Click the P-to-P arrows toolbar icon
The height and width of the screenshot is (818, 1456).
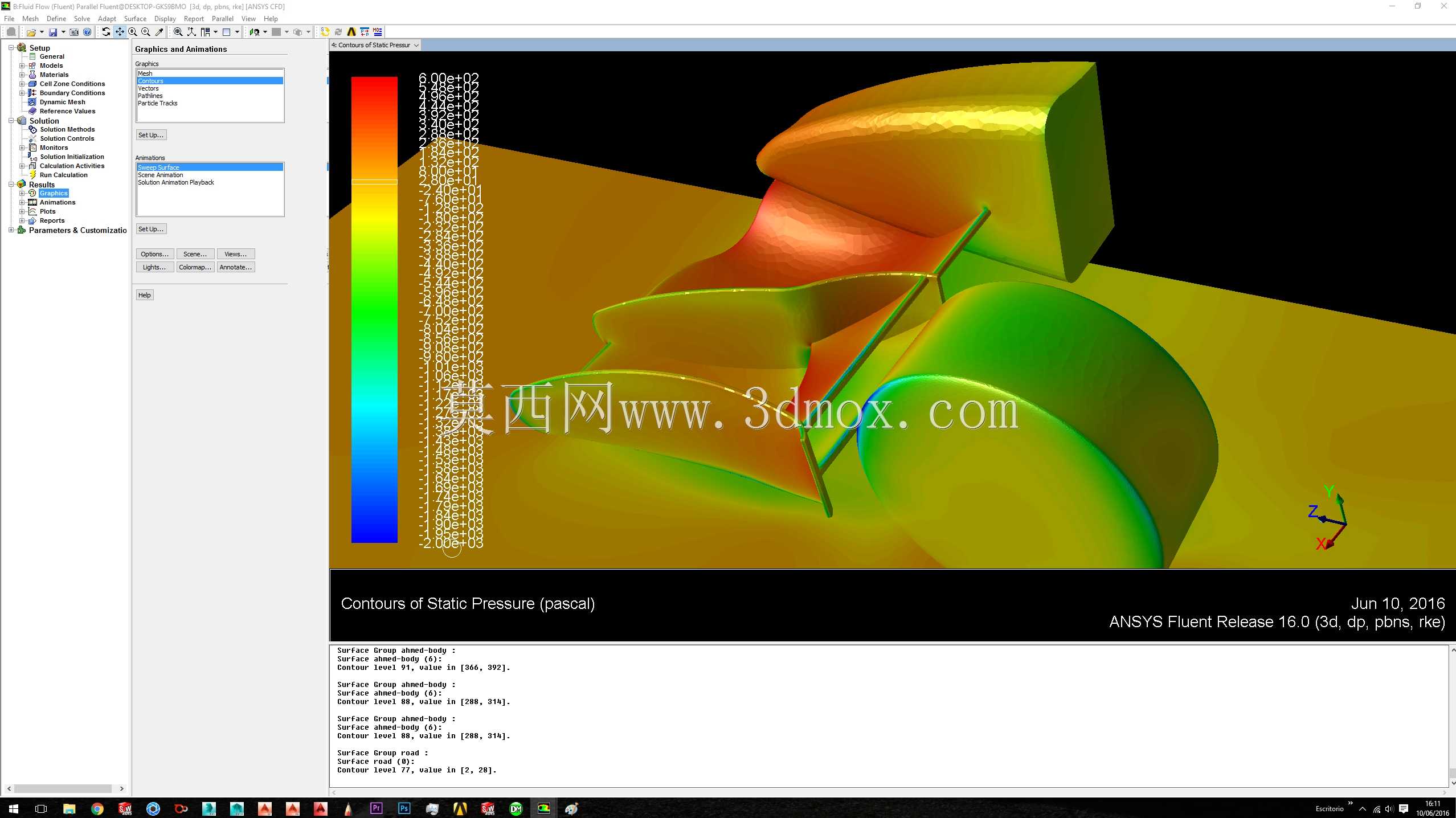coord(365,32)
